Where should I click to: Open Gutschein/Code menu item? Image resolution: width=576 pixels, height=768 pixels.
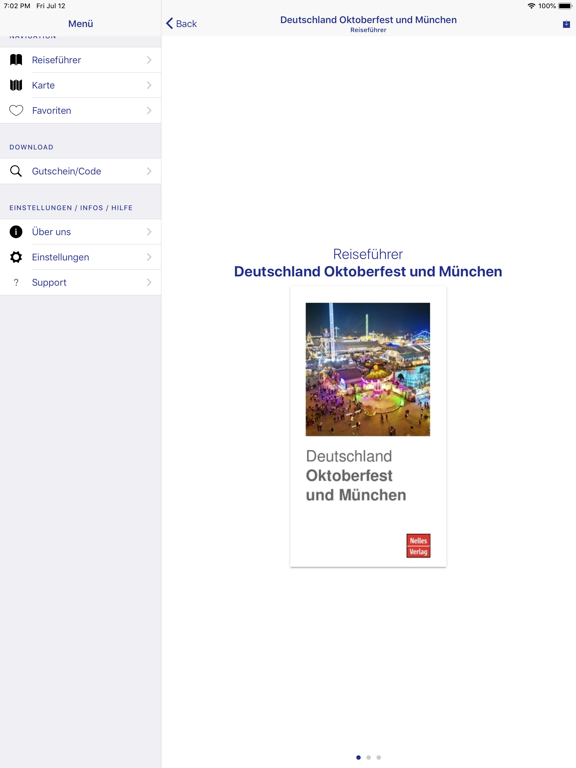80,171
